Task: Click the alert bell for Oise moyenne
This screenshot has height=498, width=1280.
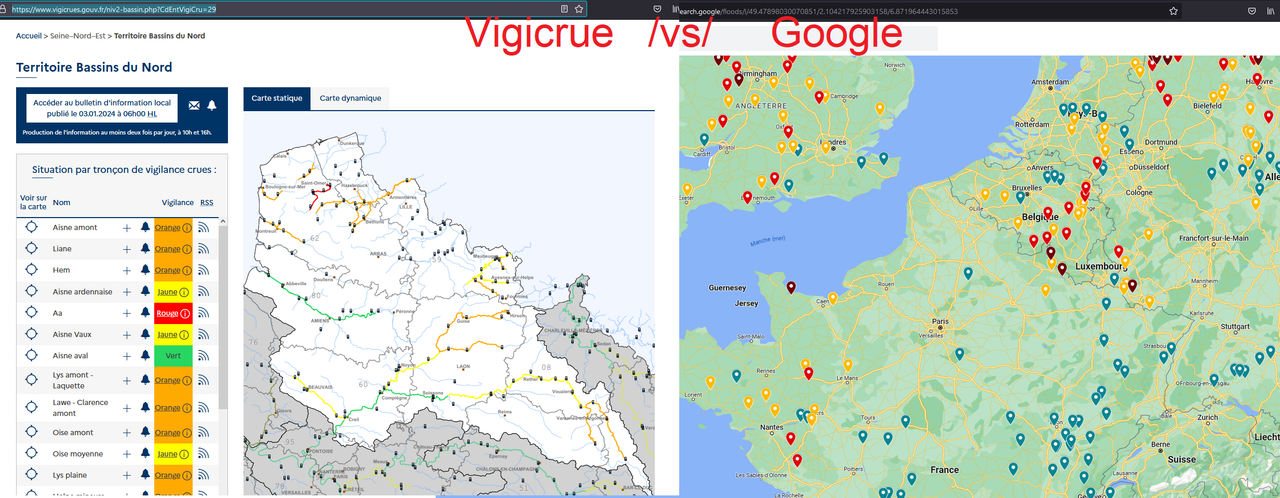Action: pyautogui.click(x=146, y=454)
